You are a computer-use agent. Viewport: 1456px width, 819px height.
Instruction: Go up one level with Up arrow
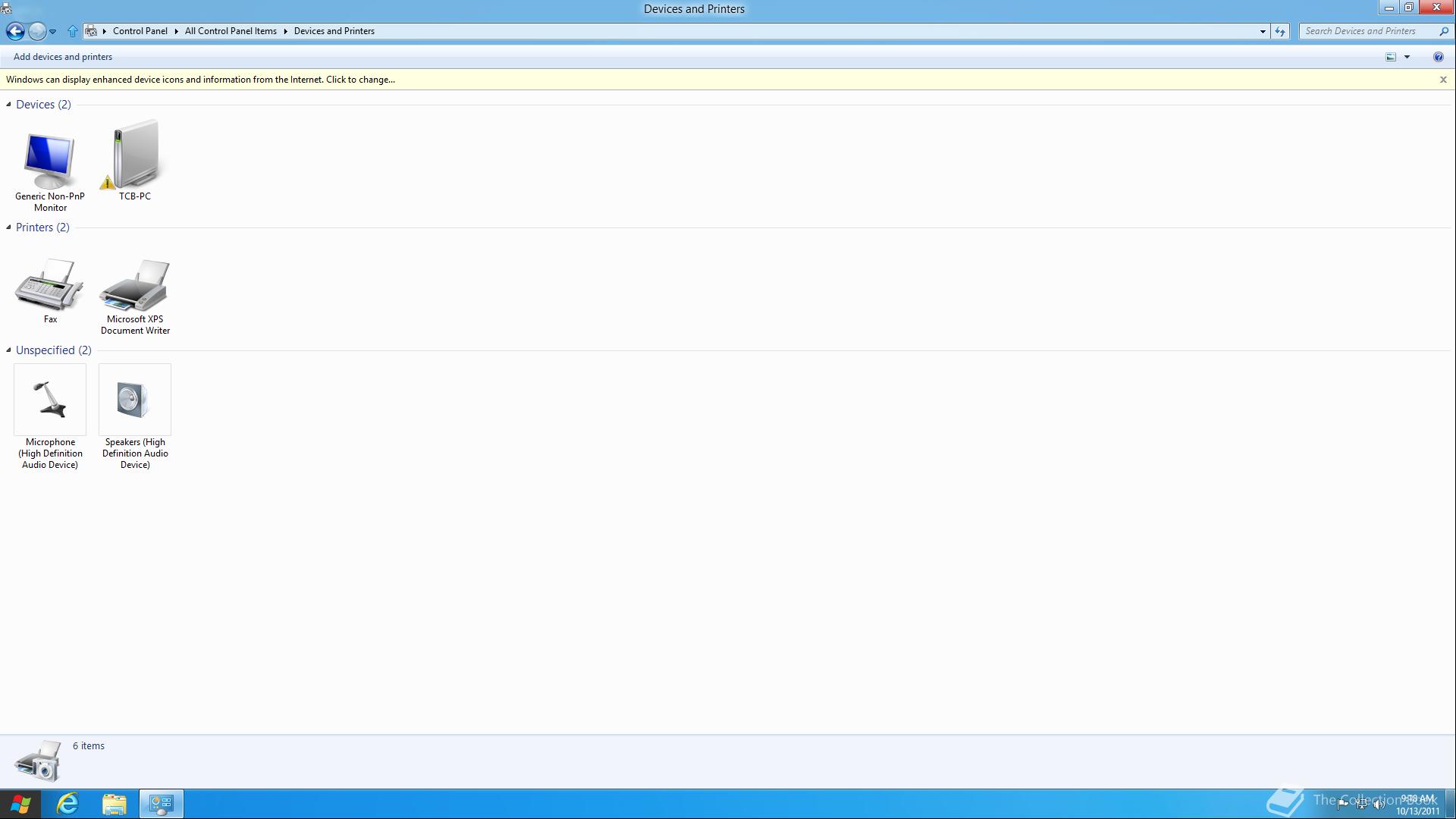pyautogui.click(x=72, y=31)
